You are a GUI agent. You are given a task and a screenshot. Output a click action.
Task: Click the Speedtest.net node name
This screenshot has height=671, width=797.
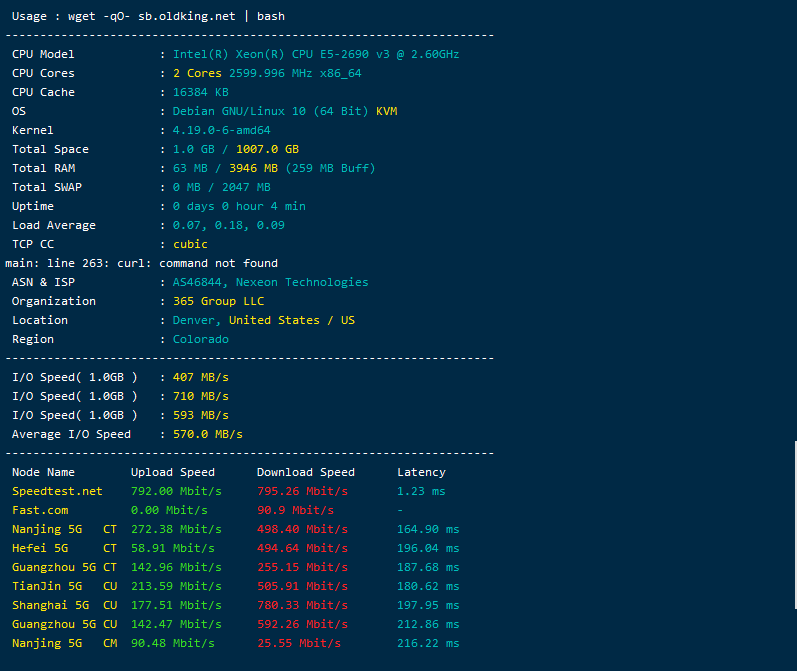pos(57,491)
